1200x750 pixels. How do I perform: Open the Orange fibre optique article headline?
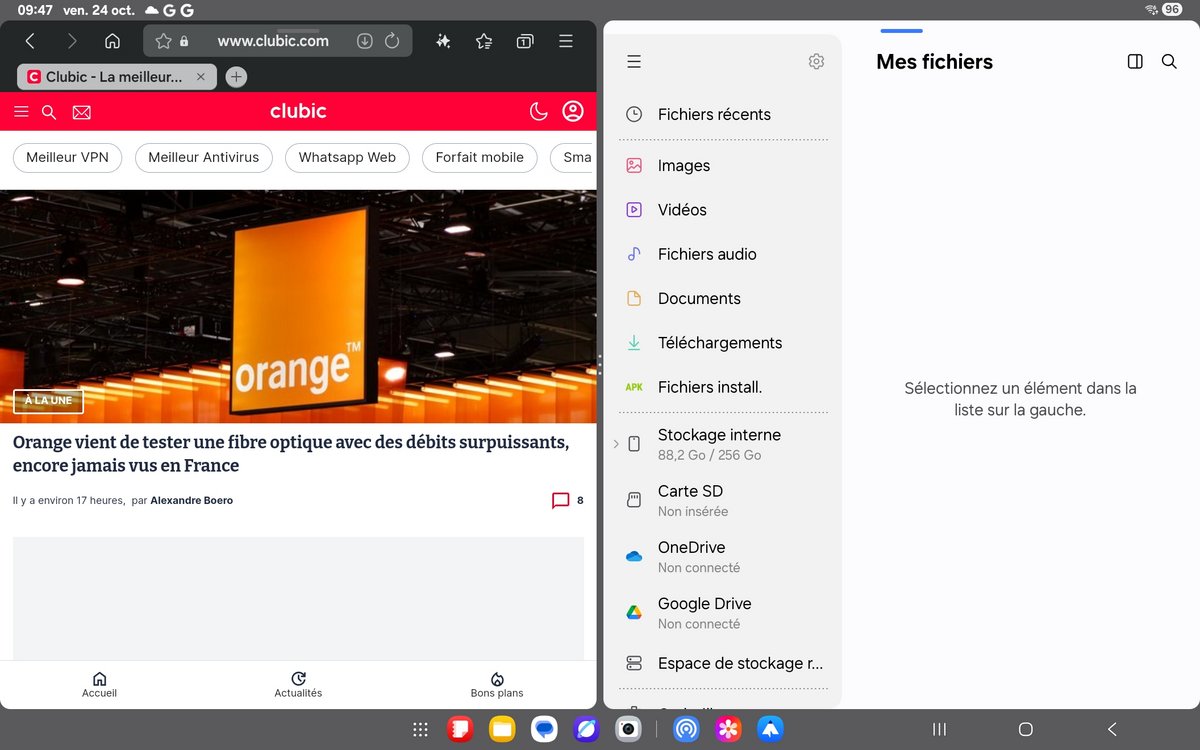pos(291,453)
